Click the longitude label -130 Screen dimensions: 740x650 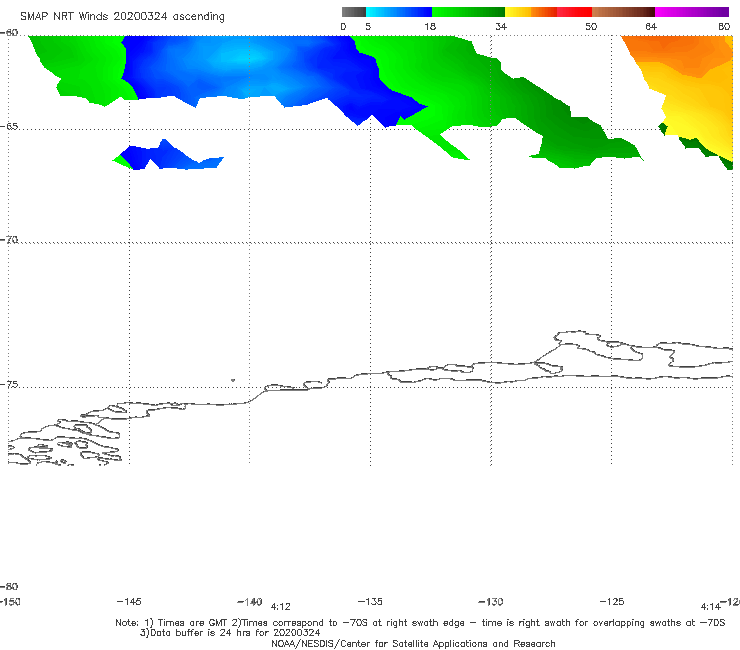pos(491,601)
